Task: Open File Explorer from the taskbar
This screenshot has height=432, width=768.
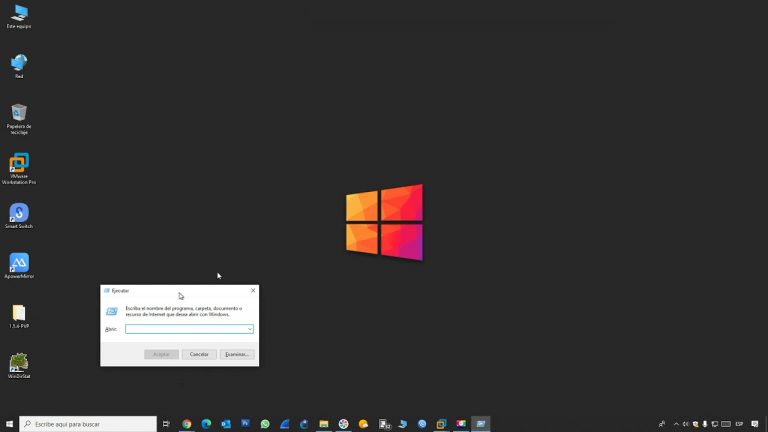Action: tap(324, 424)
